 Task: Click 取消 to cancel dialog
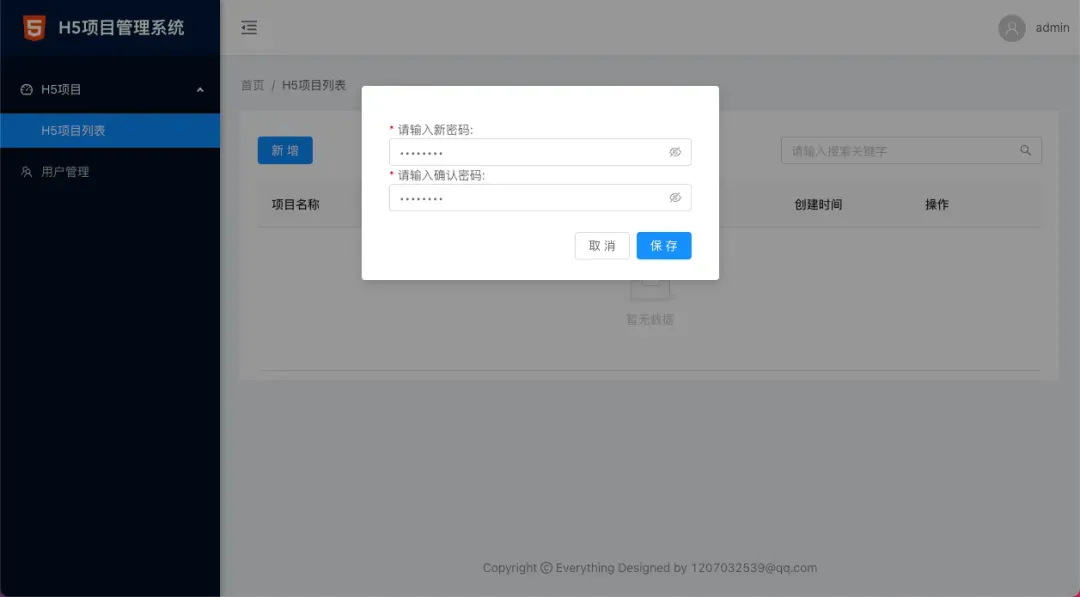click(x=602, y=246)
